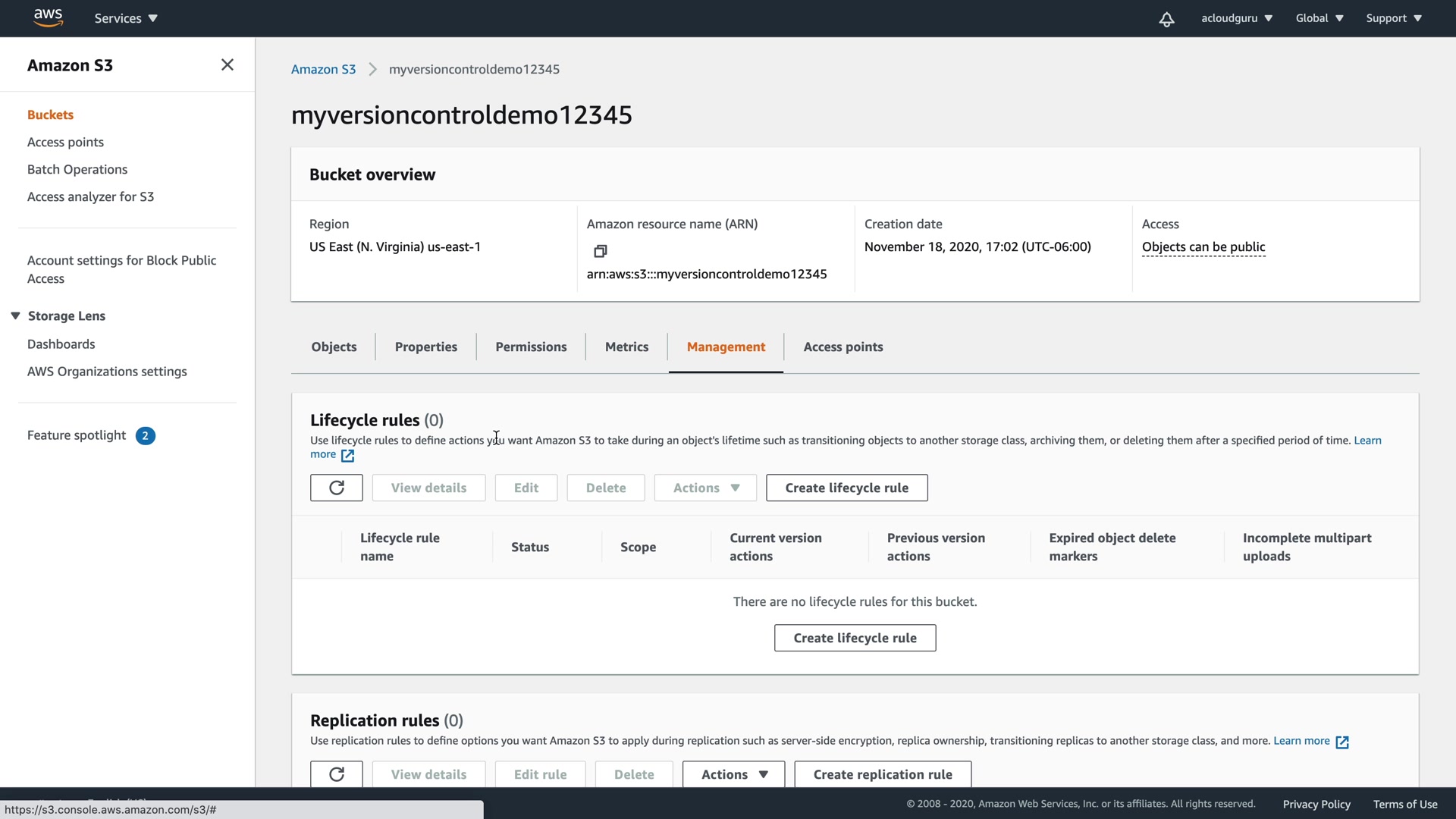Click the AWS logo home icon
The width and height of the screenshot is (1456, 819).
click(48, 17)
